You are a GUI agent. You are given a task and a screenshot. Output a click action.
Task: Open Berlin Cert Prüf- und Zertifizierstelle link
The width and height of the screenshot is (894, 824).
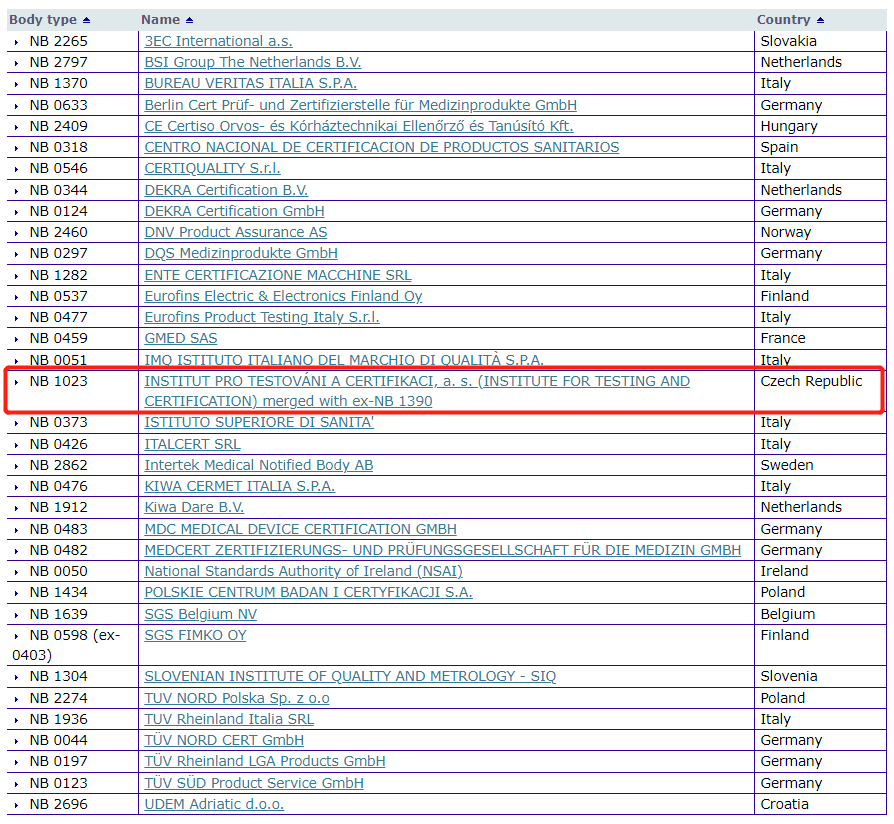tap(360, 105)
